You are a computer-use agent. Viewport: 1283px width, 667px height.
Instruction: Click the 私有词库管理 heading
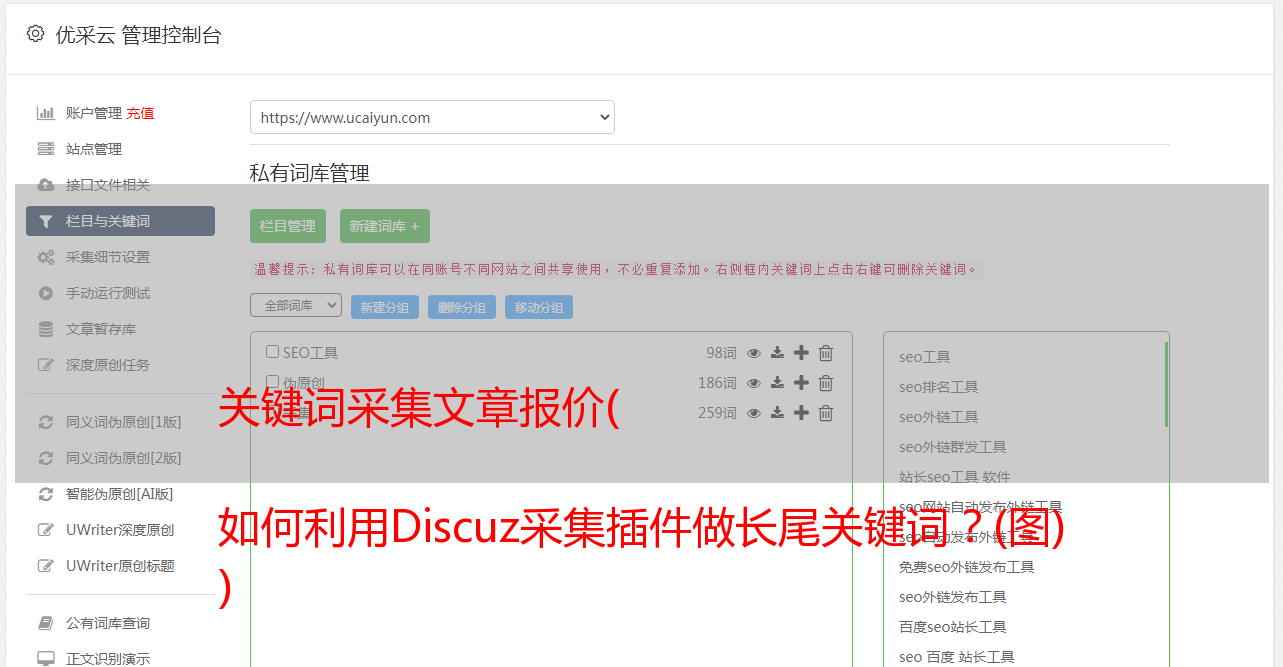pyautogui.click(x=310, y=173)
